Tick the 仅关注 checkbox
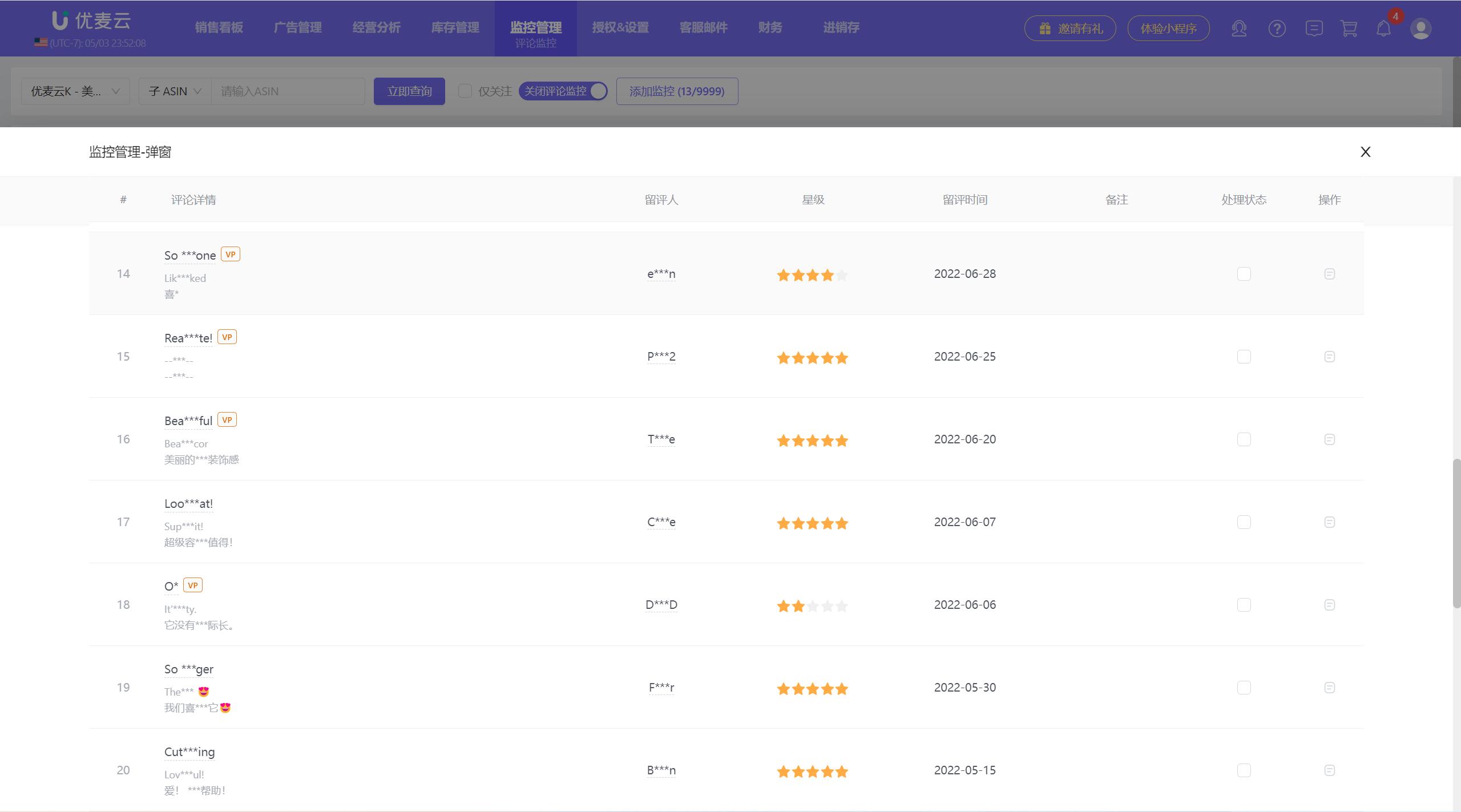 [x=465, y=91]
